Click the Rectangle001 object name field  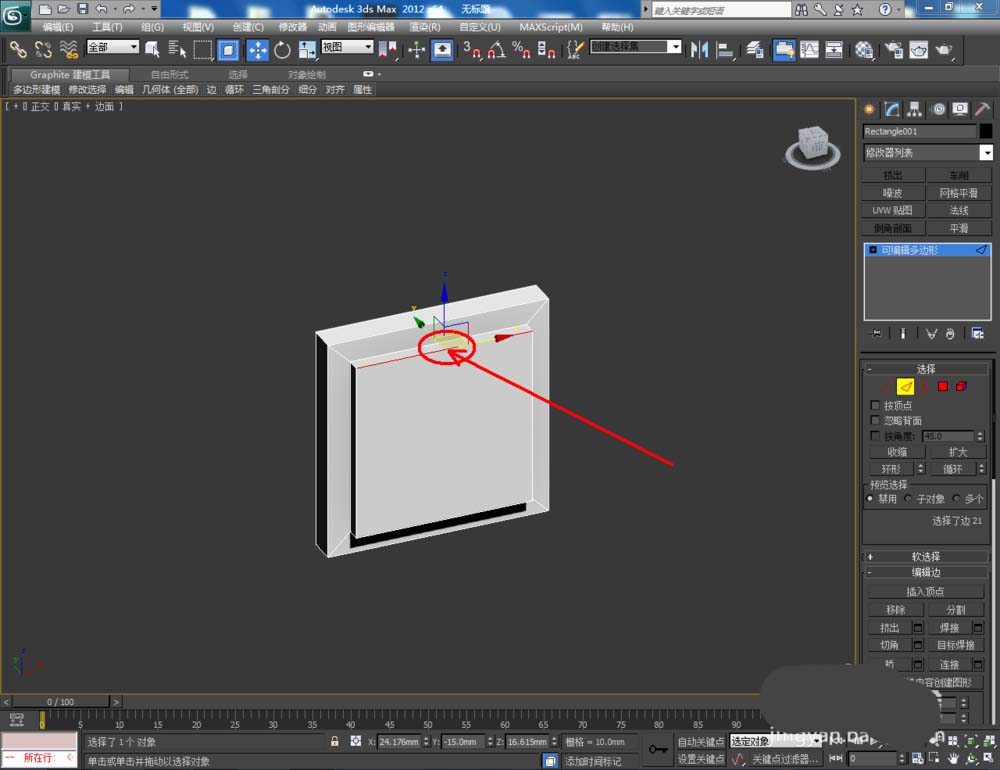(919, 131)
